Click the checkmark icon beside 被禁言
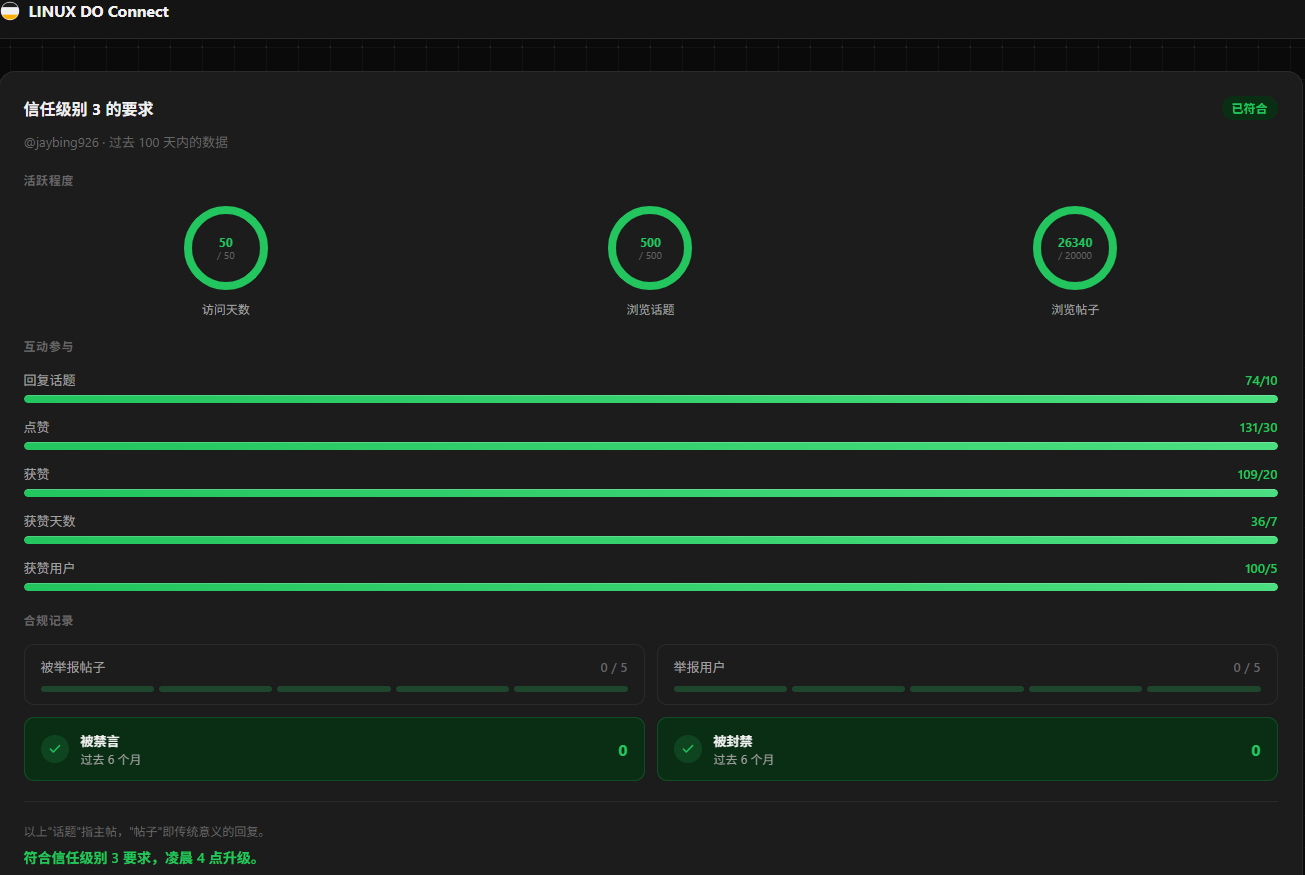 click(x=55, y=749)
